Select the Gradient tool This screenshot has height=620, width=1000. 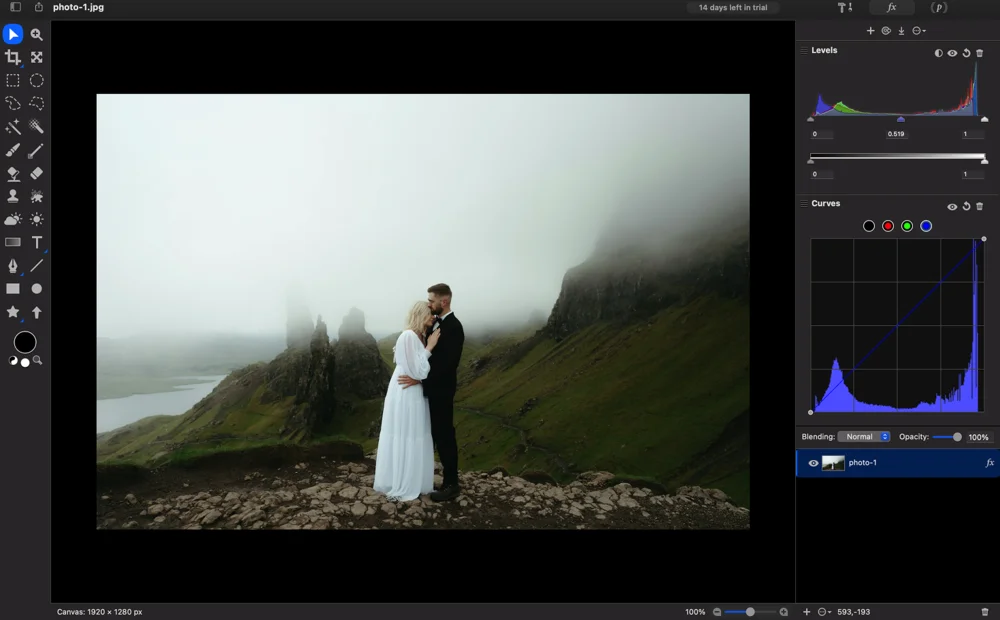[13, 242]
